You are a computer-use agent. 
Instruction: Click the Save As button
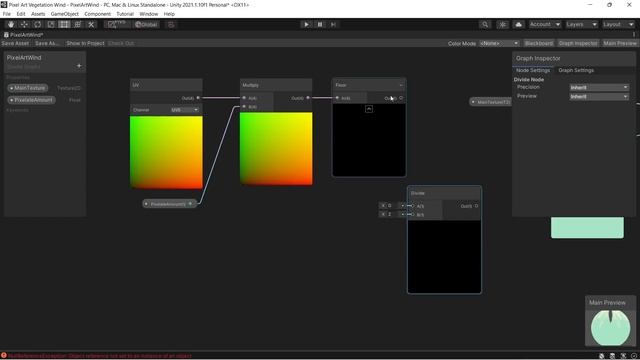(47, 43)
